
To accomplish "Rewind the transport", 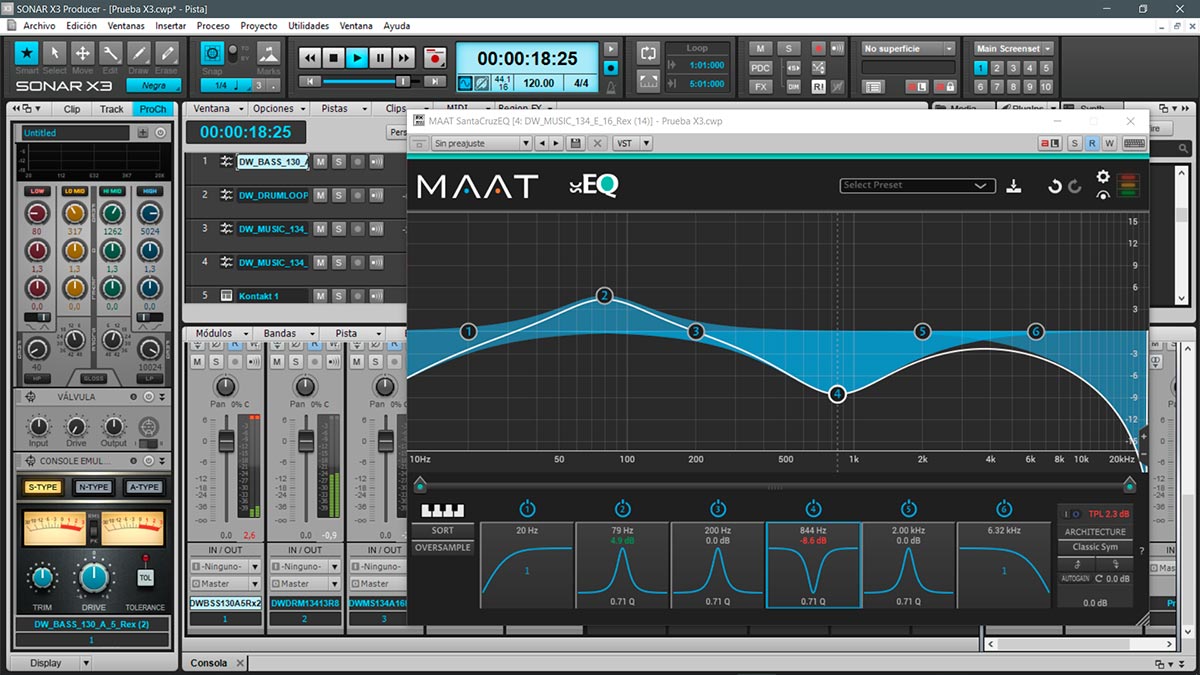I will 310,59.
